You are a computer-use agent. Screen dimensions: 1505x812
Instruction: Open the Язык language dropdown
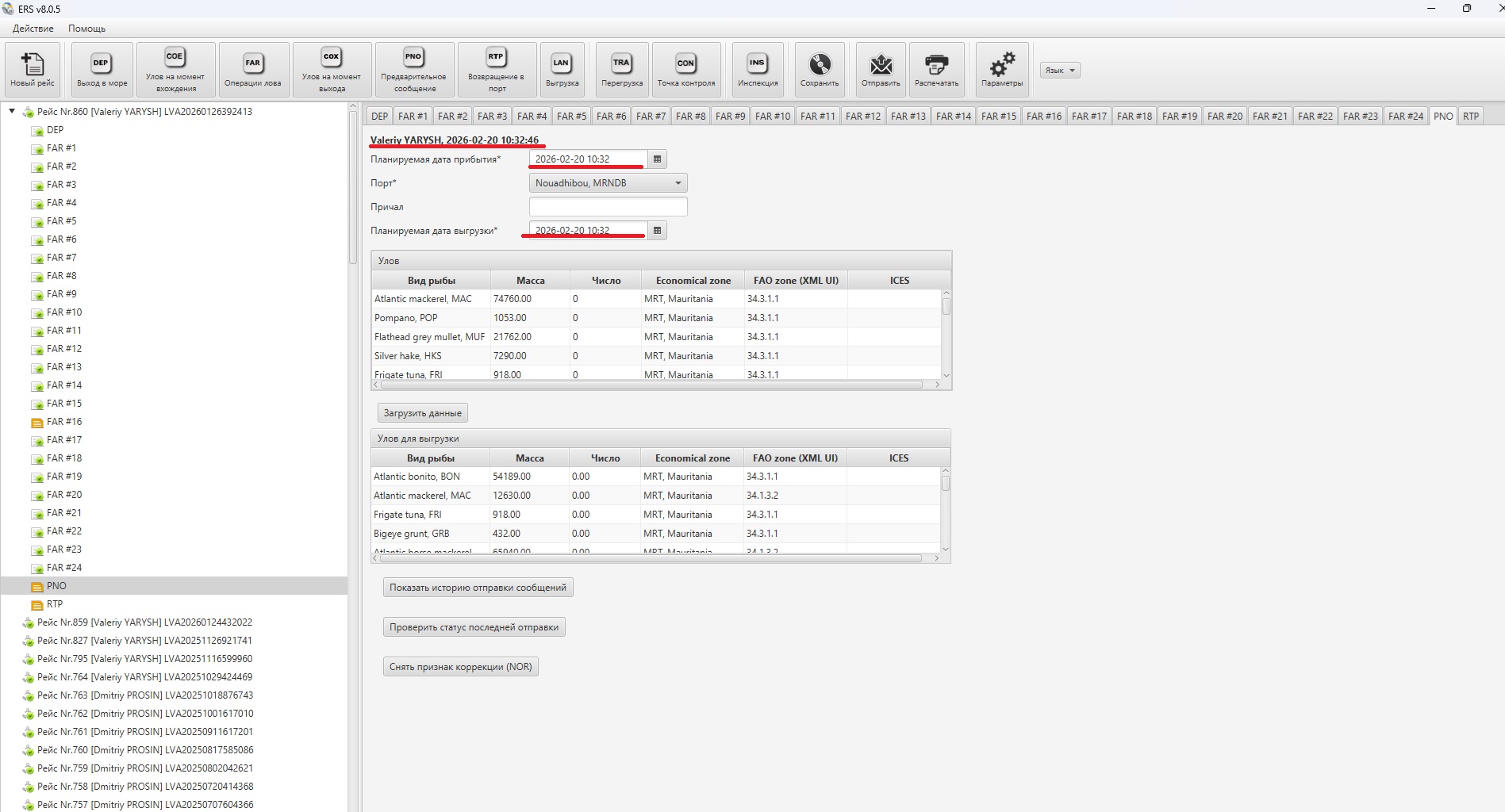click(x=1060, y=71)
